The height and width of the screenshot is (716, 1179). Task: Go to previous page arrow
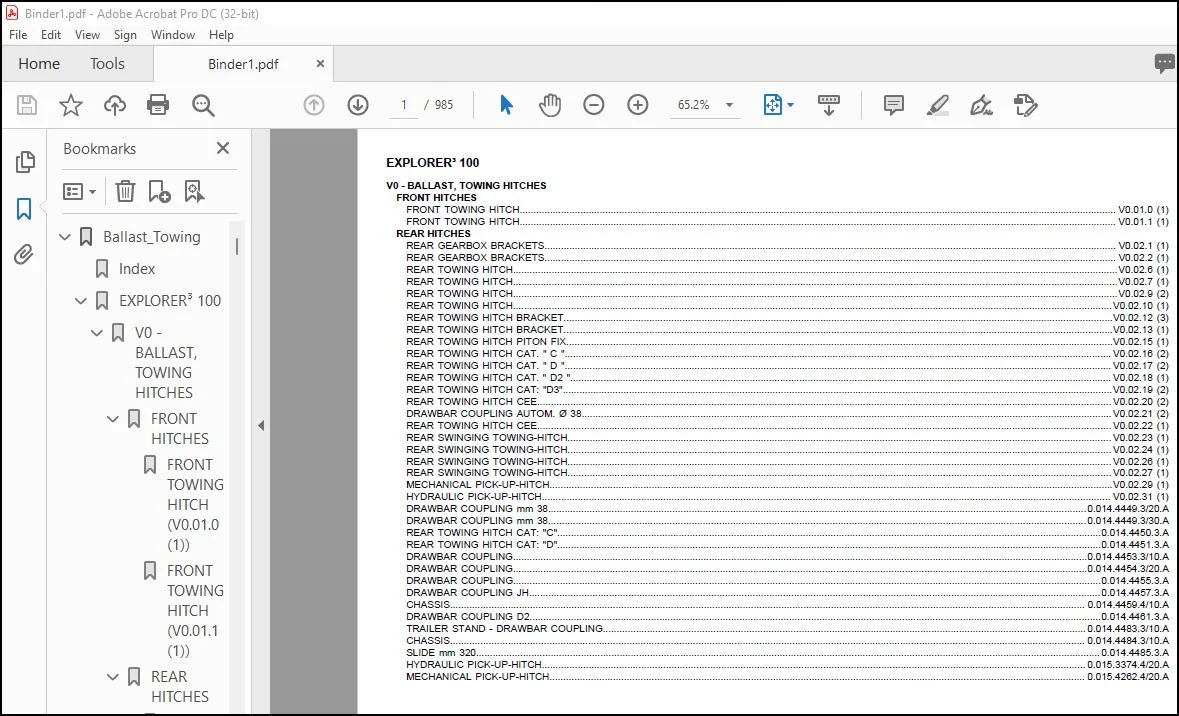point(314,105)
